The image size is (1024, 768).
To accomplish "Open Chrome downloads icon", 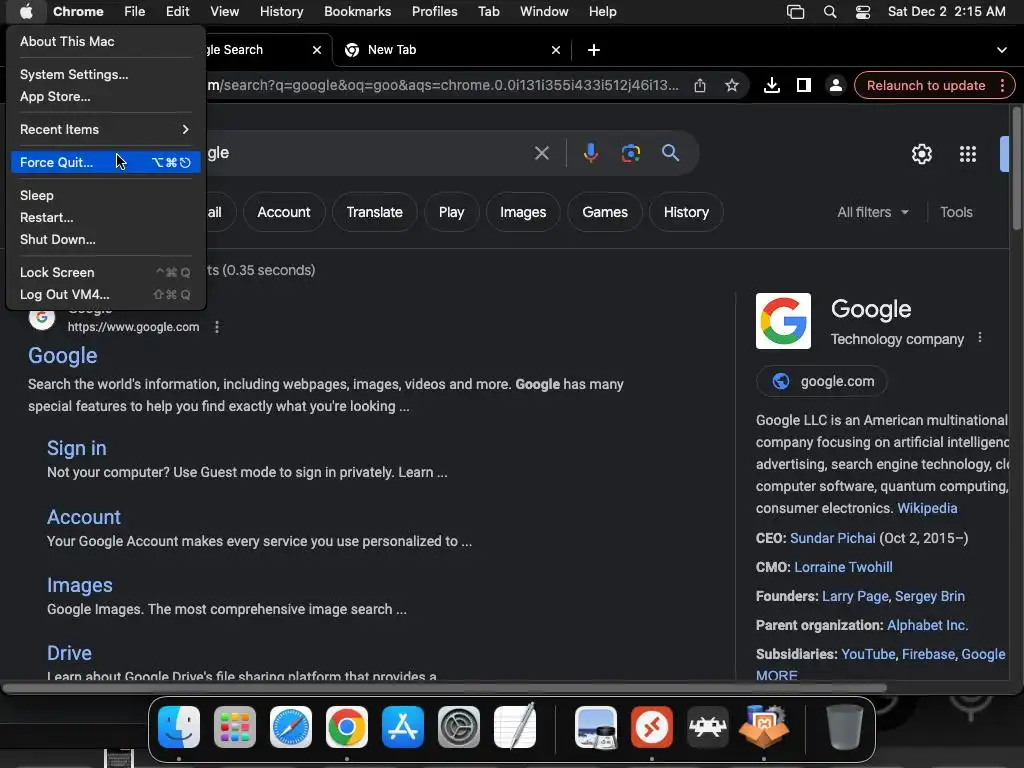I will coord(771,86).
